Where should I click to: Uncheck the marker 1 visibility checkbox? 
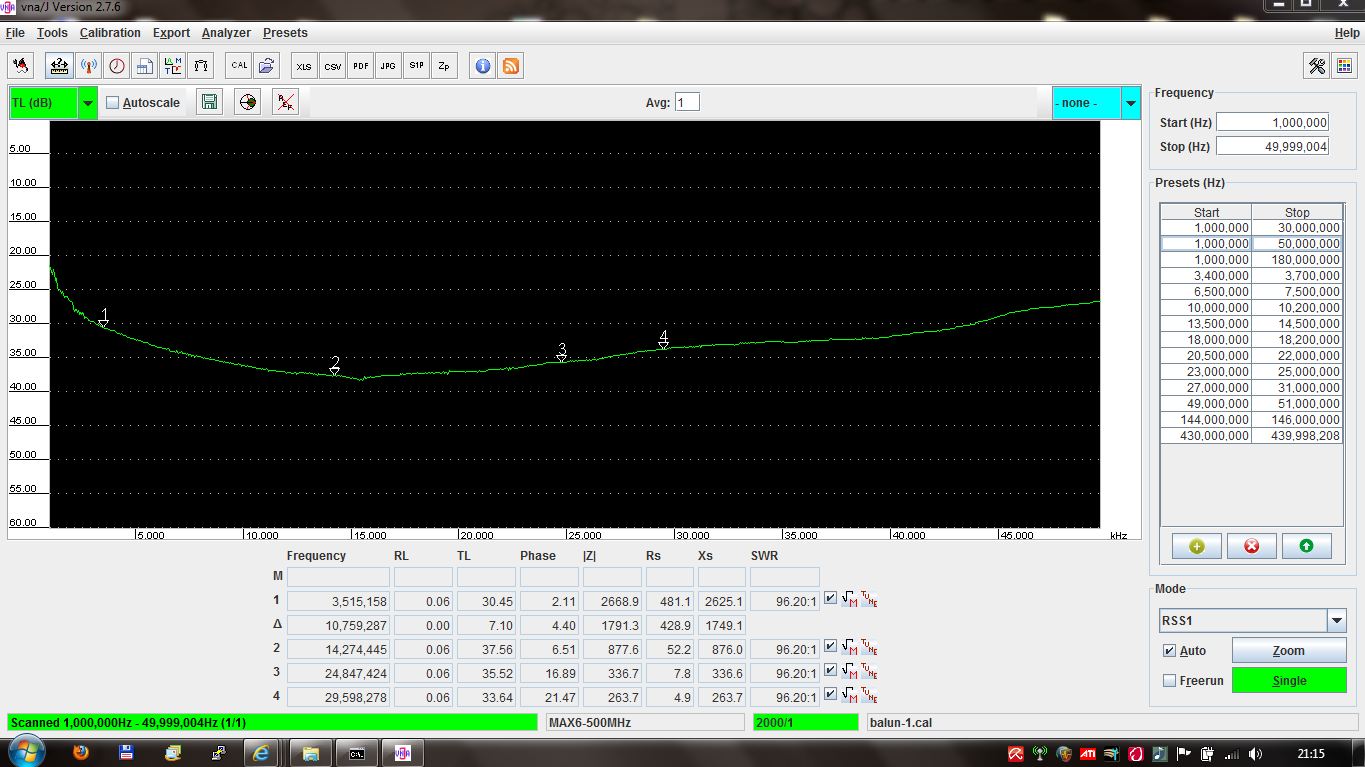click(830, 599)
